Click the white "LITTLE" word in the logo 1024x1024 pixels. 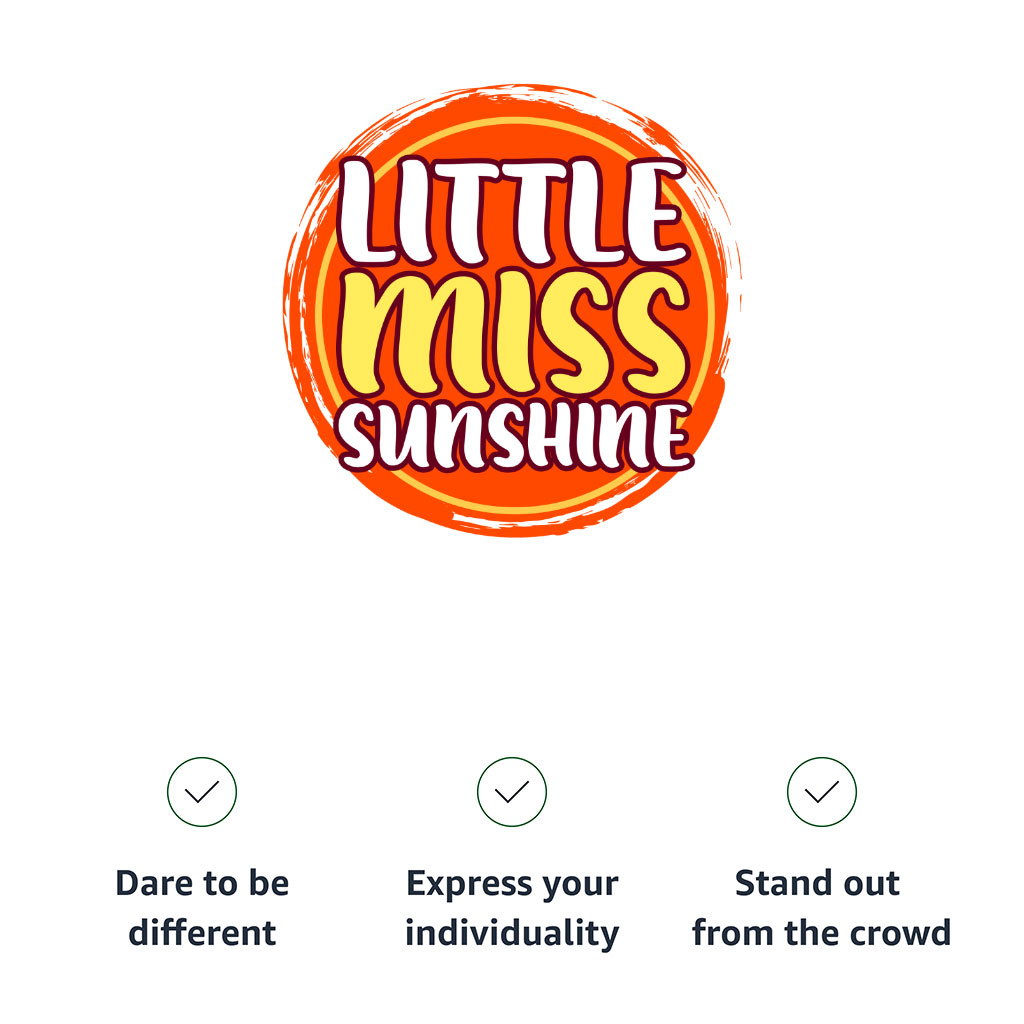click(x=512, y=213)
